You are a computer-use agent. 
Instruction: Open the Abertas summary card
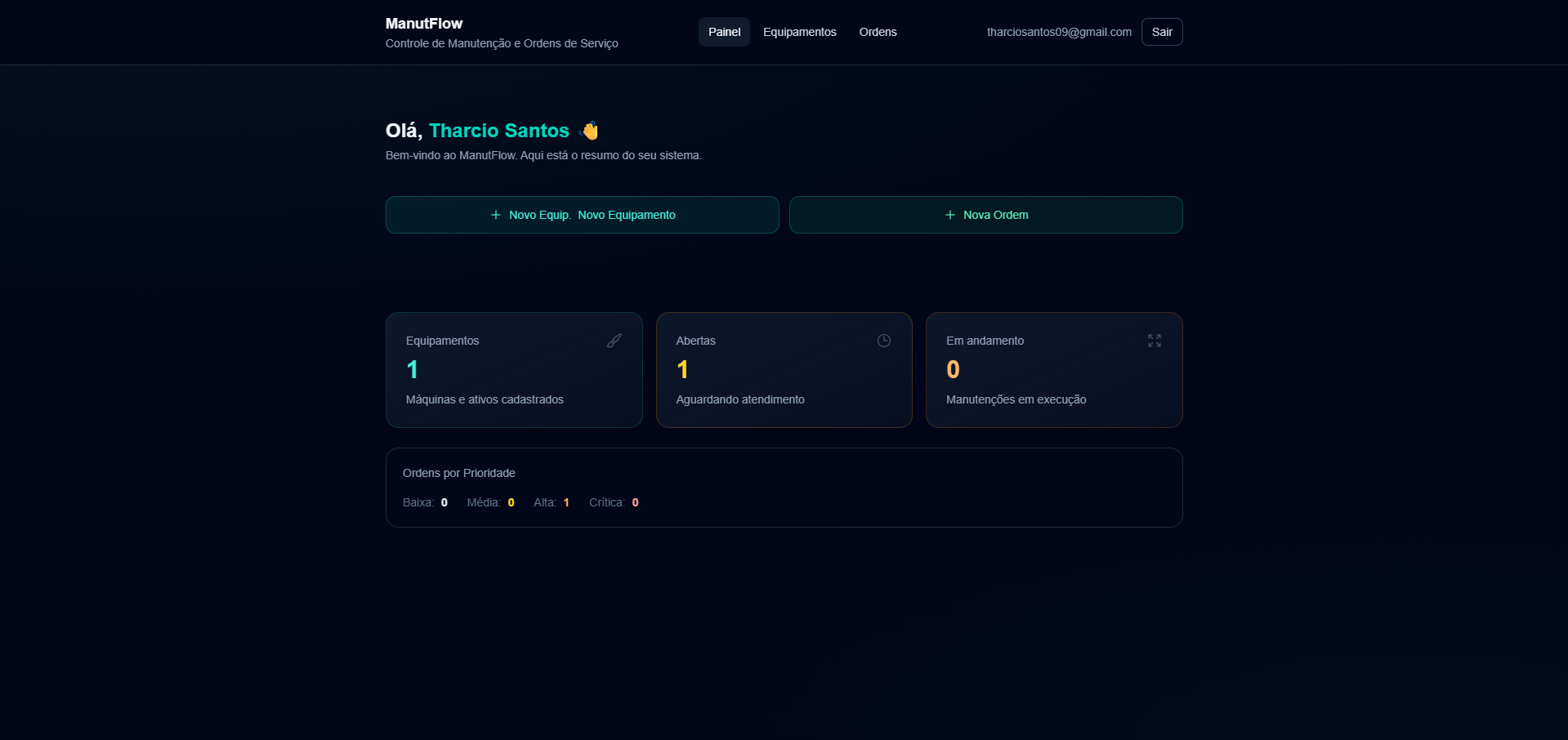784,370
